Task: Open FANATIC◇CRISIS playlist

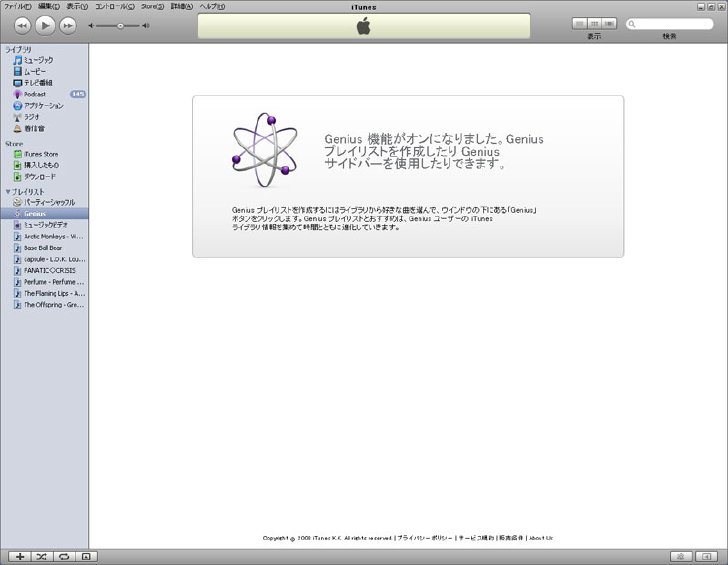Action: pyautogui.click(x=45, y=270)
